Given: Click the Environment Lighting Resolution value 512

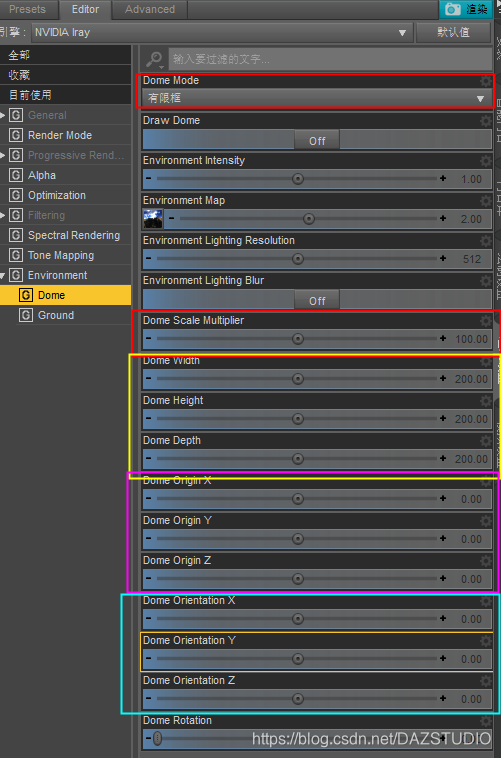Looking at the screenshot, I should click(x=472, y=259).
